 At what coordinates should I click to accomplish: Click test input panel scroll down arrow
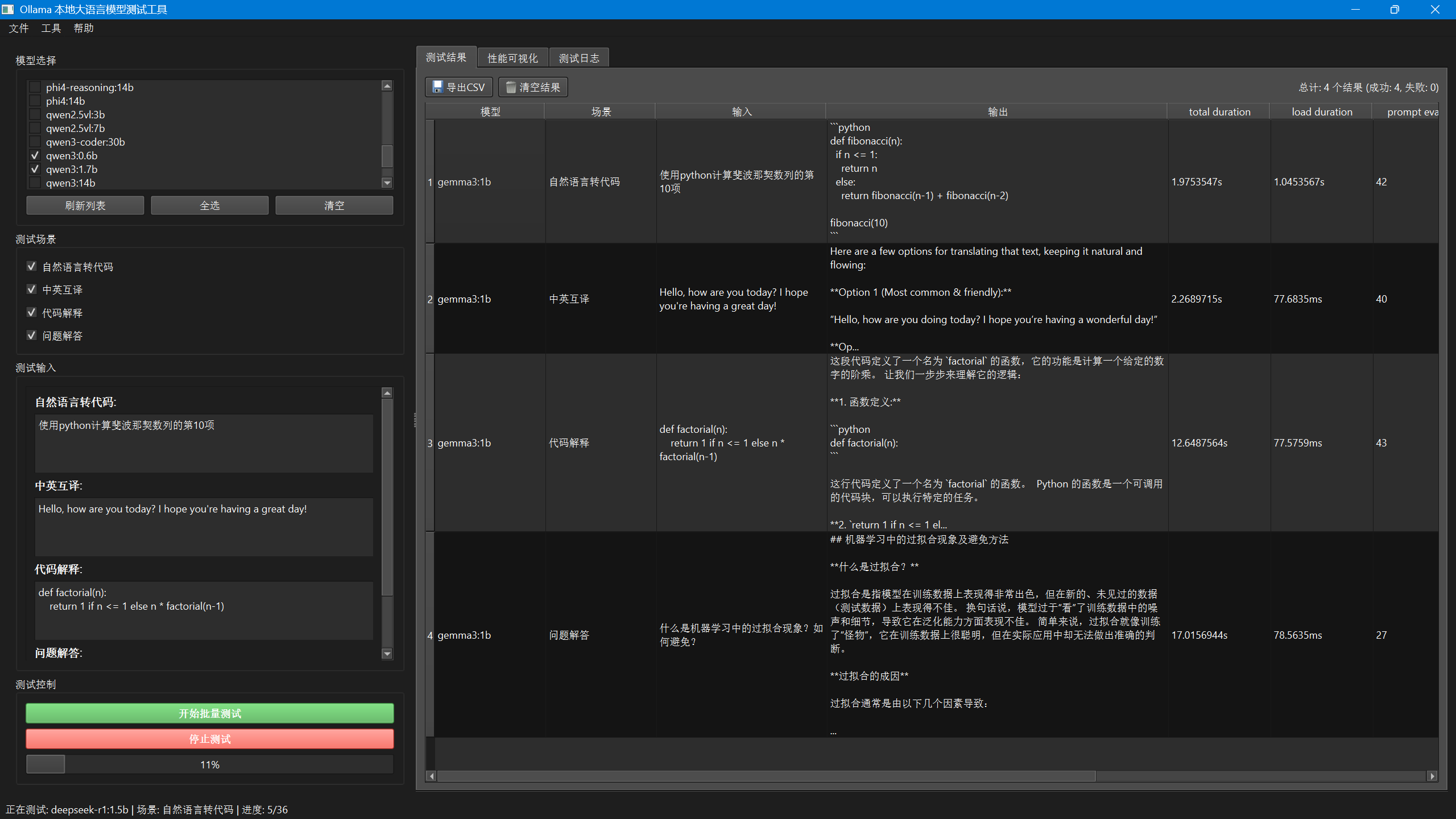pyautogui.click(x=387, y=653)
